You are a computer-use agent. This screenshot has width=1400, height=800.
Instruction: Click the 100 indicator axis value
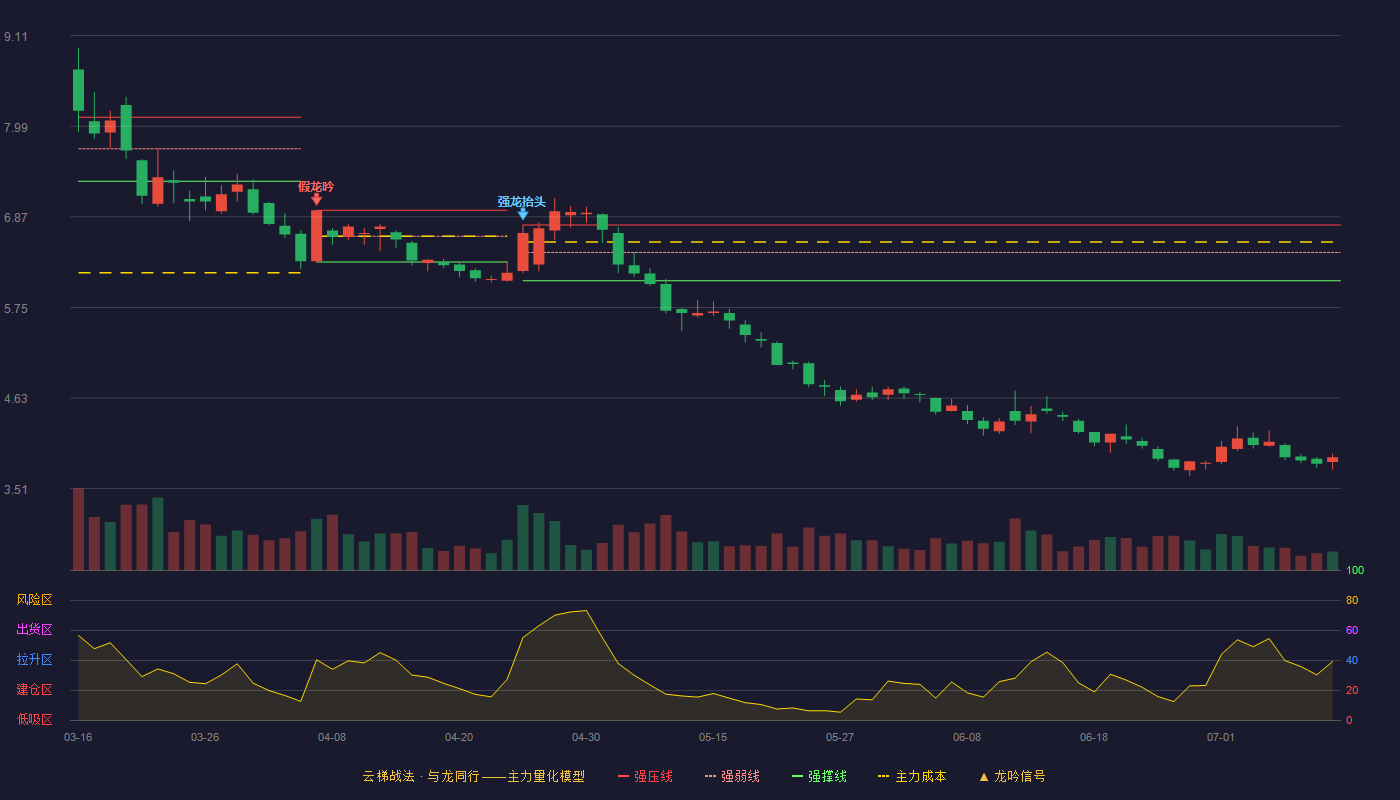coord(1355,570)
